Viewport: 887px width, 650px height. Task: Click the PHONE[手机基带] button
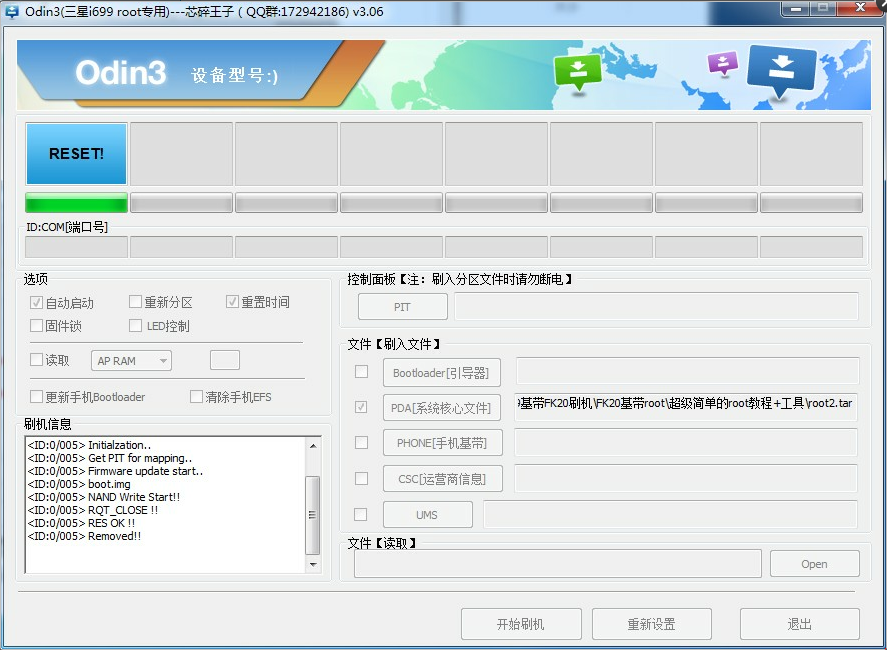point(441,443)
